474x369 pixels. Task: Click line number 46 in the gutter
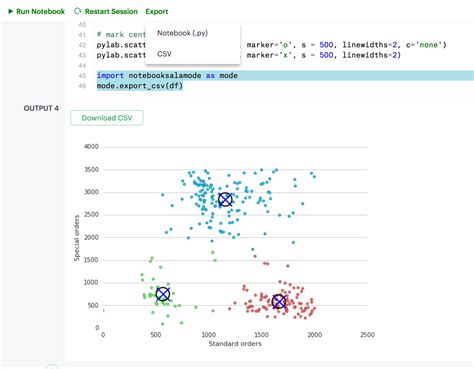click(82, 86)
